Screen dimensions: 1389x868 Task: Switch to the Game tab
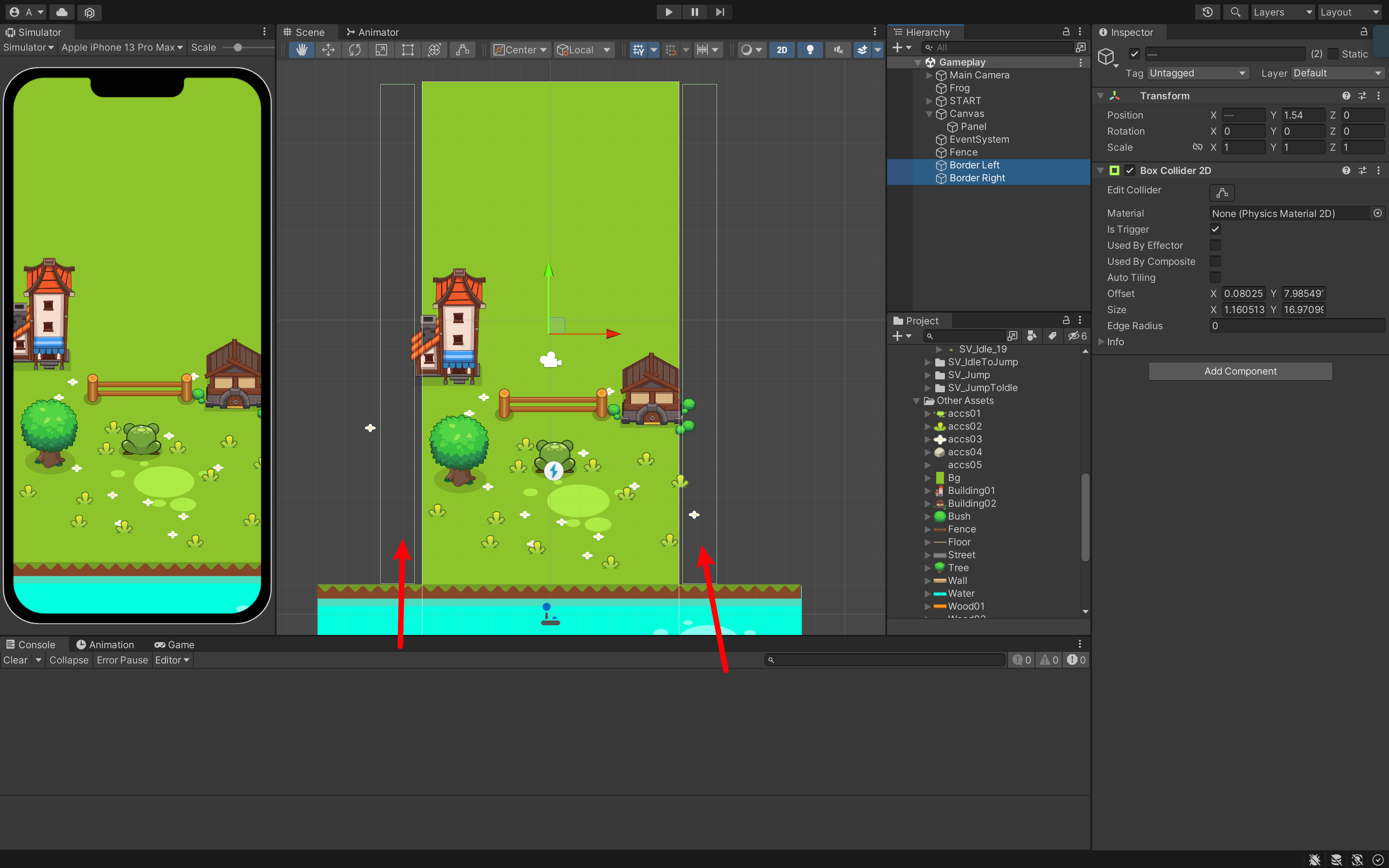click(174, 645)
